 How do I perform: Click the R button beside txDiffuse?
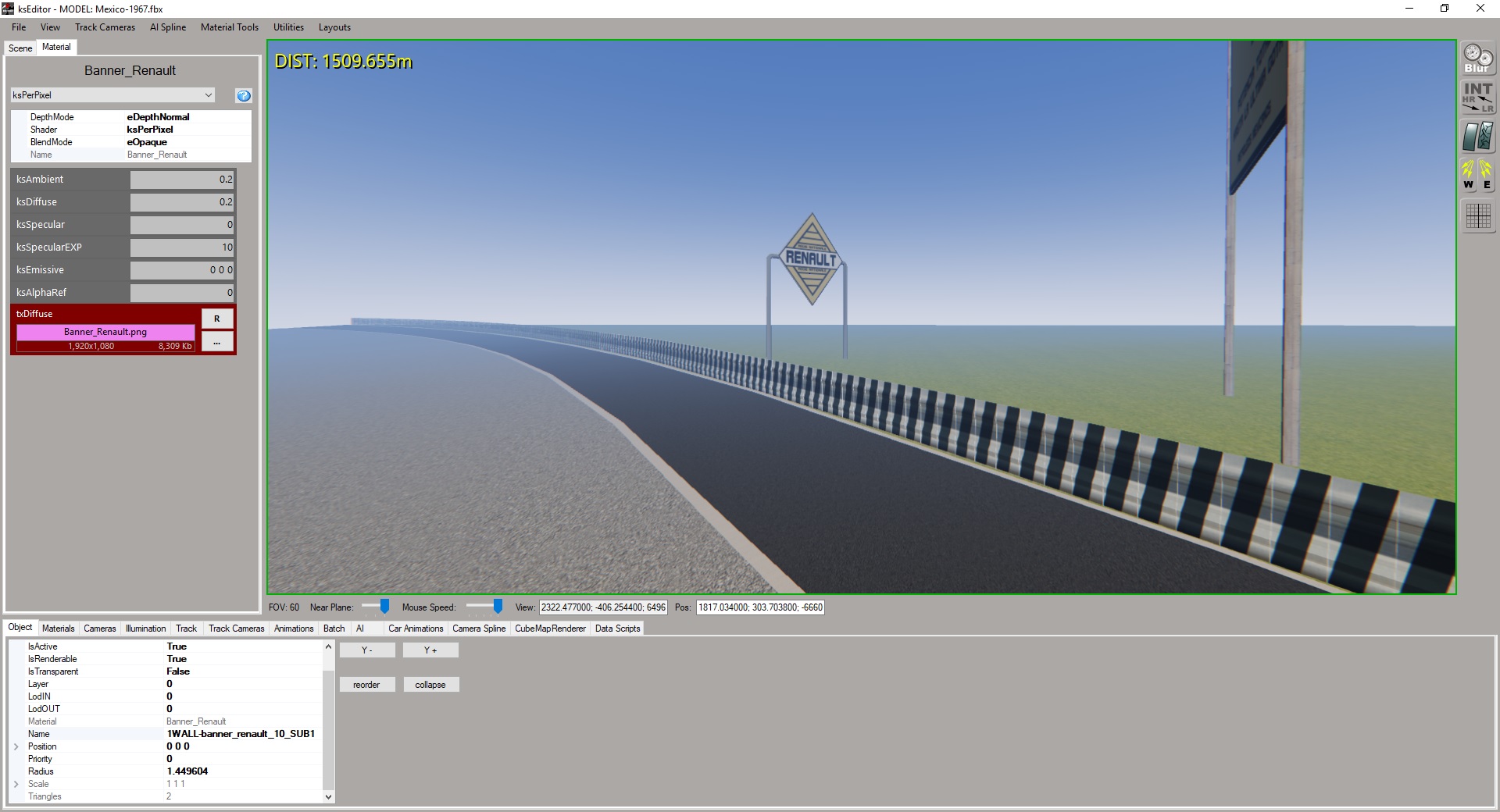[x=217, y=319]
